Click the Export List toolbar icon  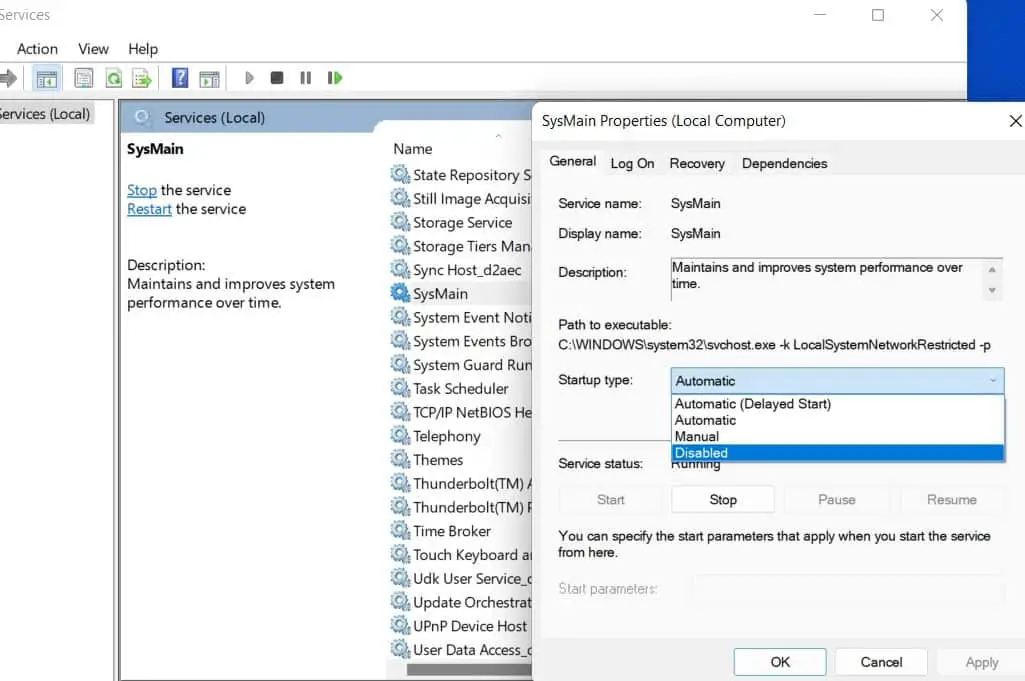[142, 78]
